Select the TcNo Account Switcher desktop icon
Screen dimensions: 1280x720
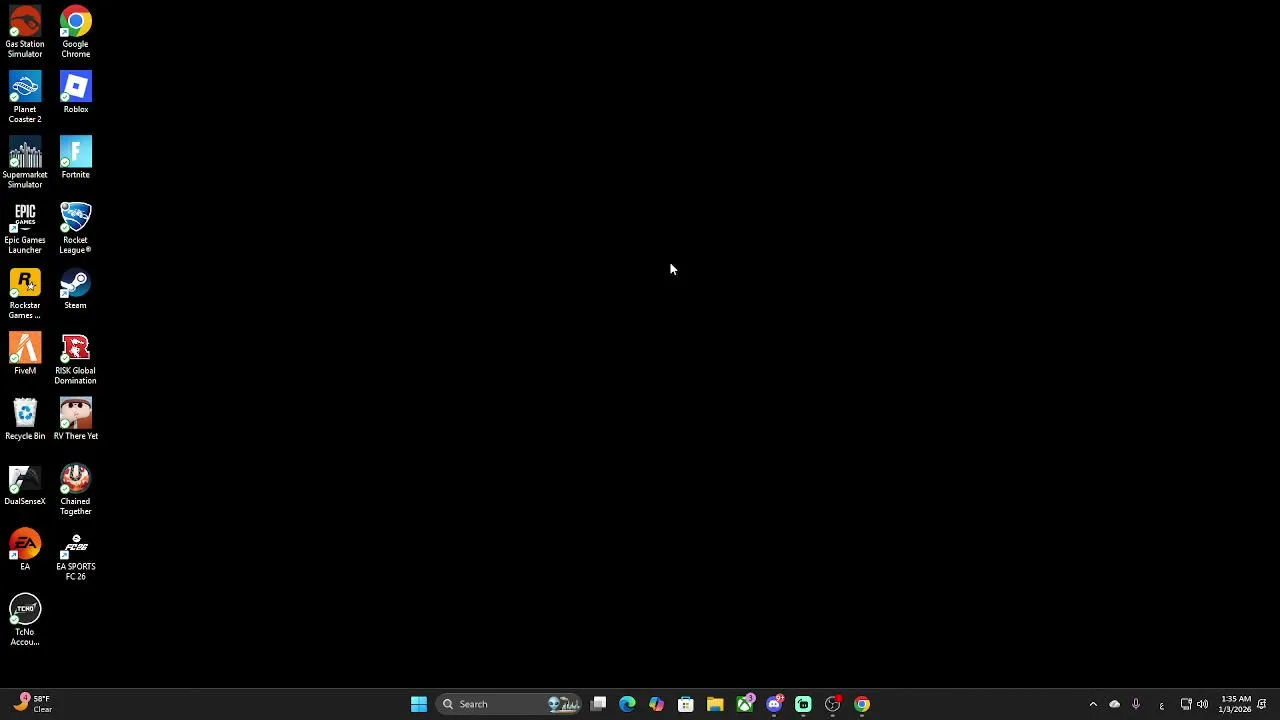25,620
